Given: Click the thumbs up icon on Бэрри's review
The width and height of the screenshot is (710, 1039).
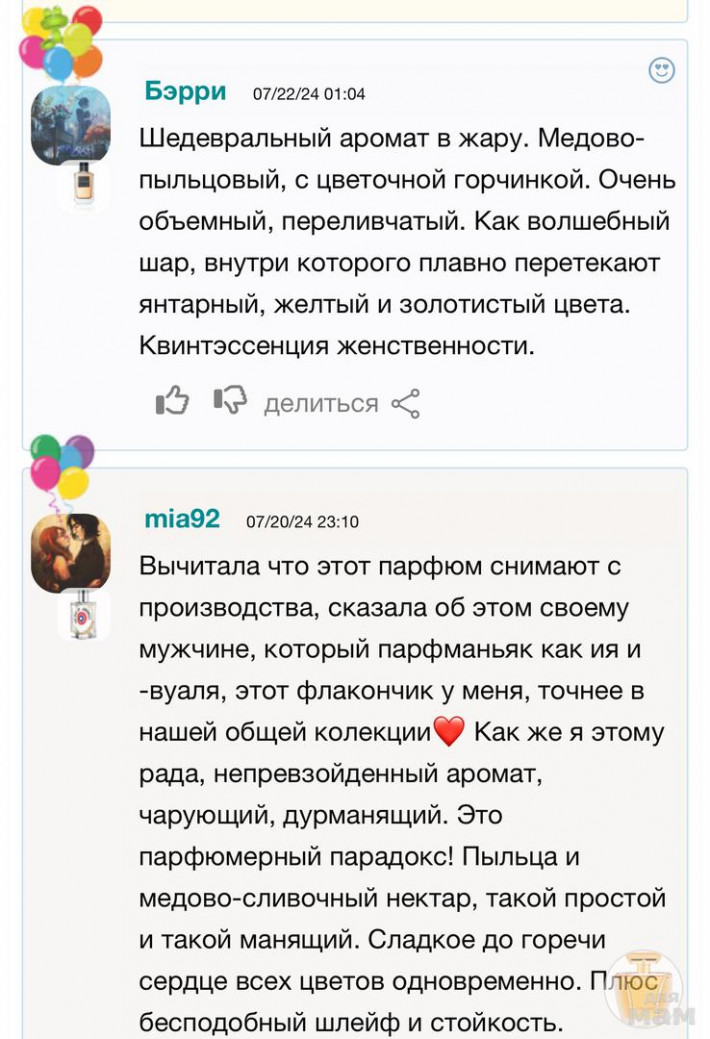Looking at the screenshot, I should click(172, 402).
